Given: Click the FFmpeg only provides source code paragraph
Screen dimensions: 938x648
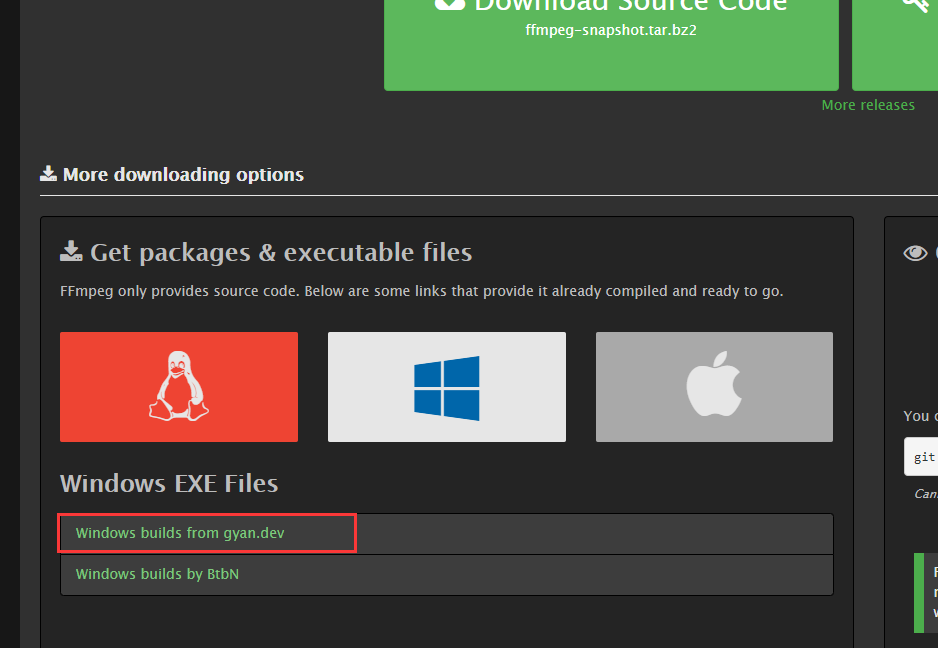Looking at the screenshot, I should coord(422,291).
